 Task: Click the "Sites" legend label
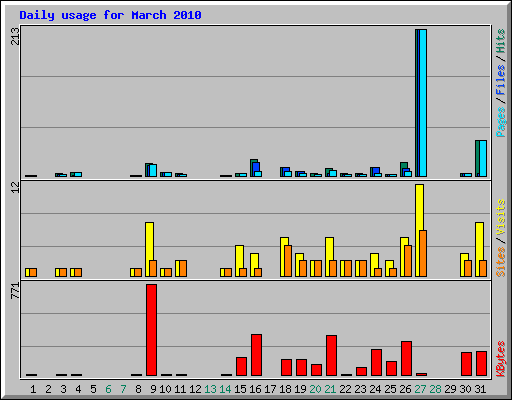(500, 262)
